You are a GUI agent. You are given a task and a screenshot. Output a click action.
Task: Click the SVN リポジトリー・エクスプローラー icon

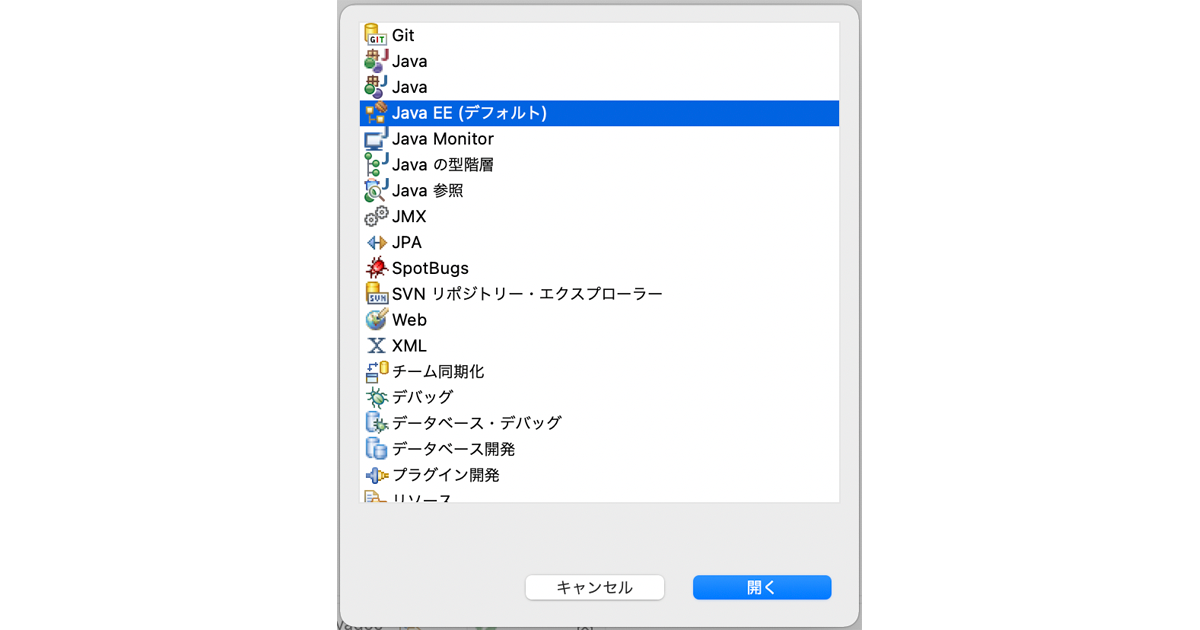click(377, 294)
